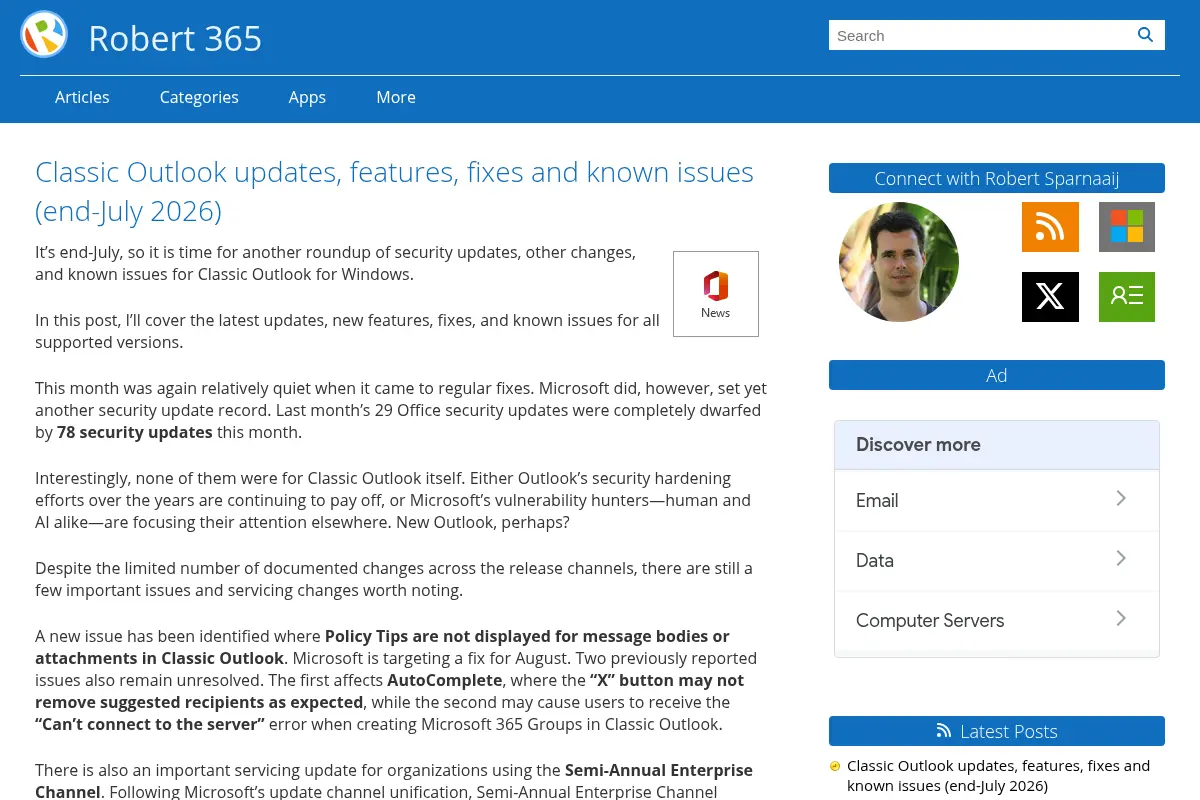Open the green contact card icon
The width and height of the screenshot is (1200, 800).
(1127, 297)
